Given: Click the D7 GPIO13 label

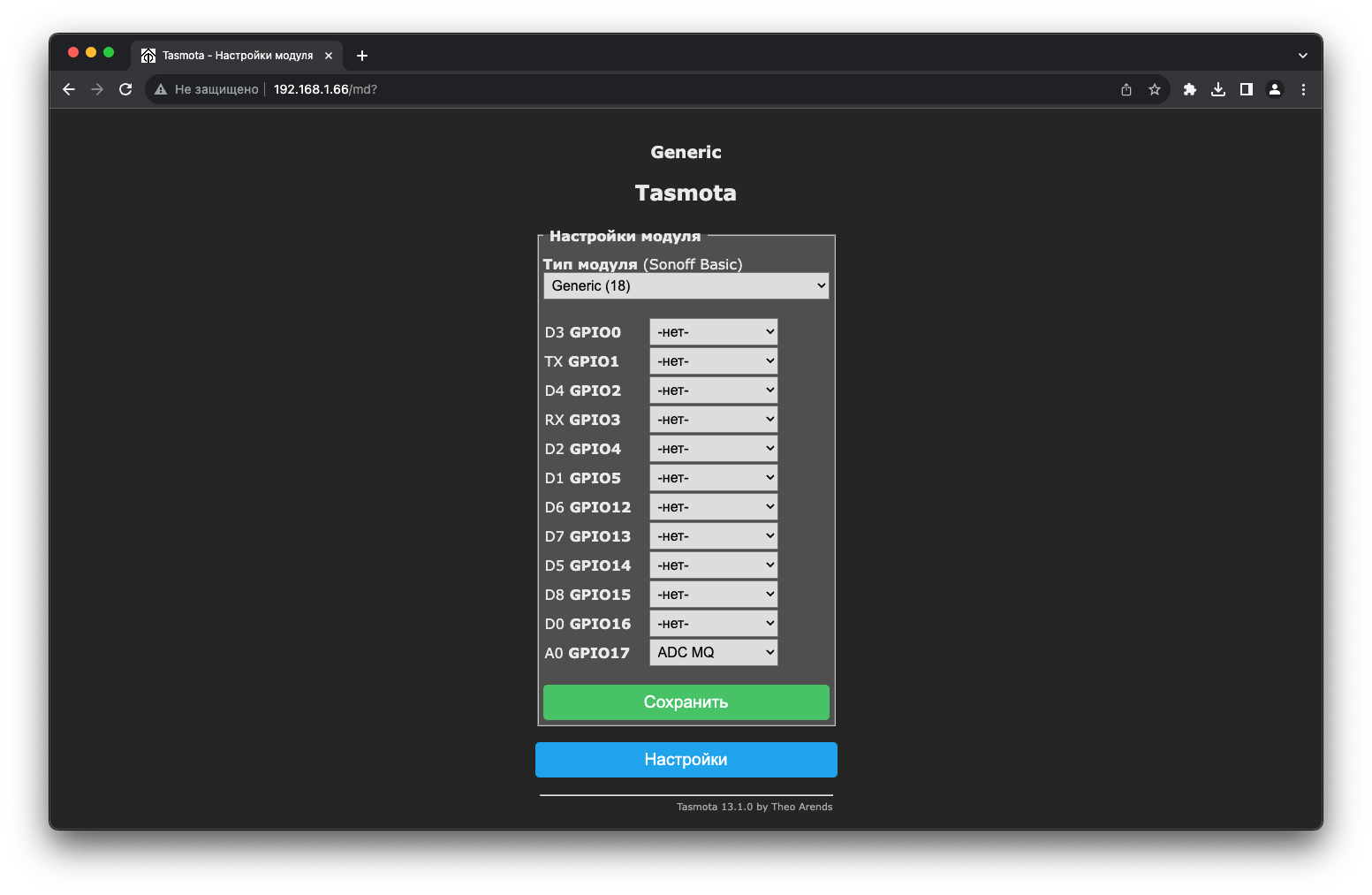Looking at the screenshot, I should [588, 536].
